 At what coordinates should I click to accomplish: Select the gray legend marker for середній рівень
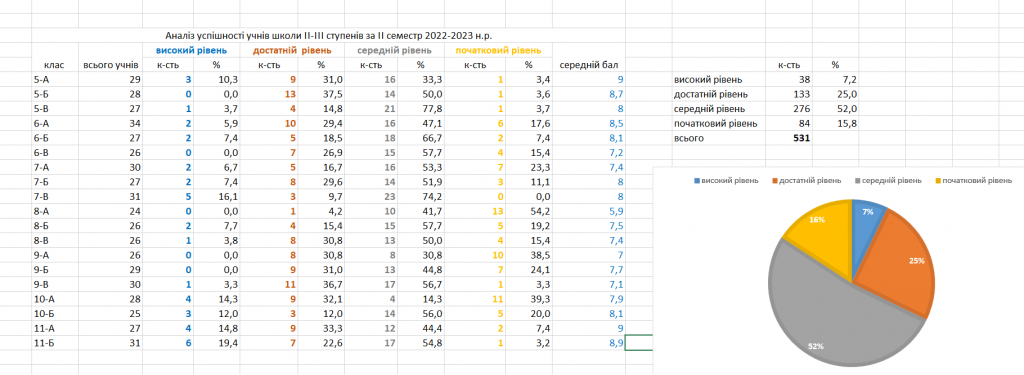857,180
